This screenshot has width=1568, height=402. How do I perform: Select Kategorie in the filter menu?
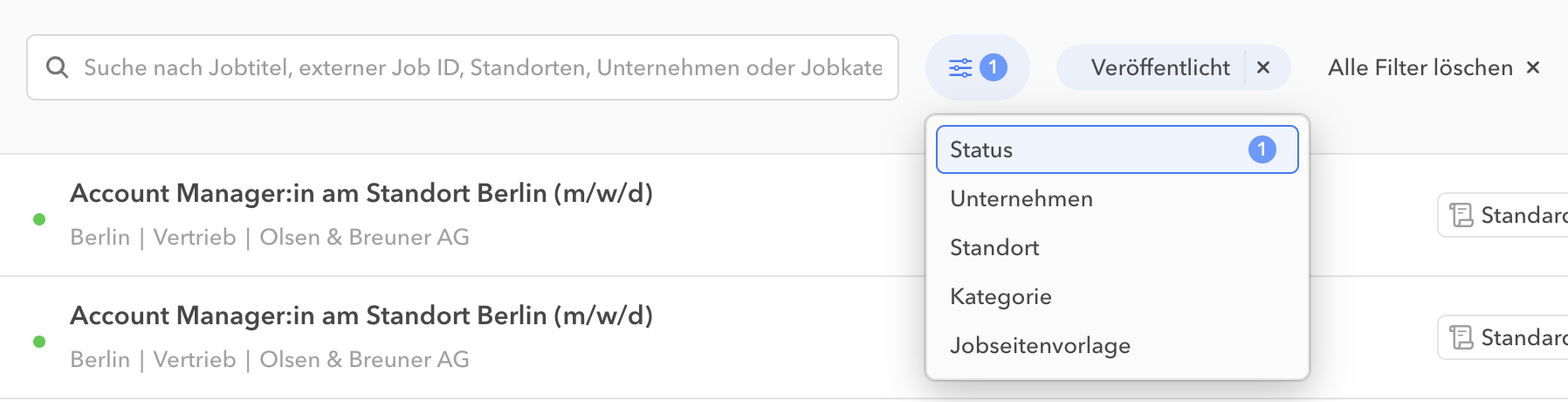1001,296
